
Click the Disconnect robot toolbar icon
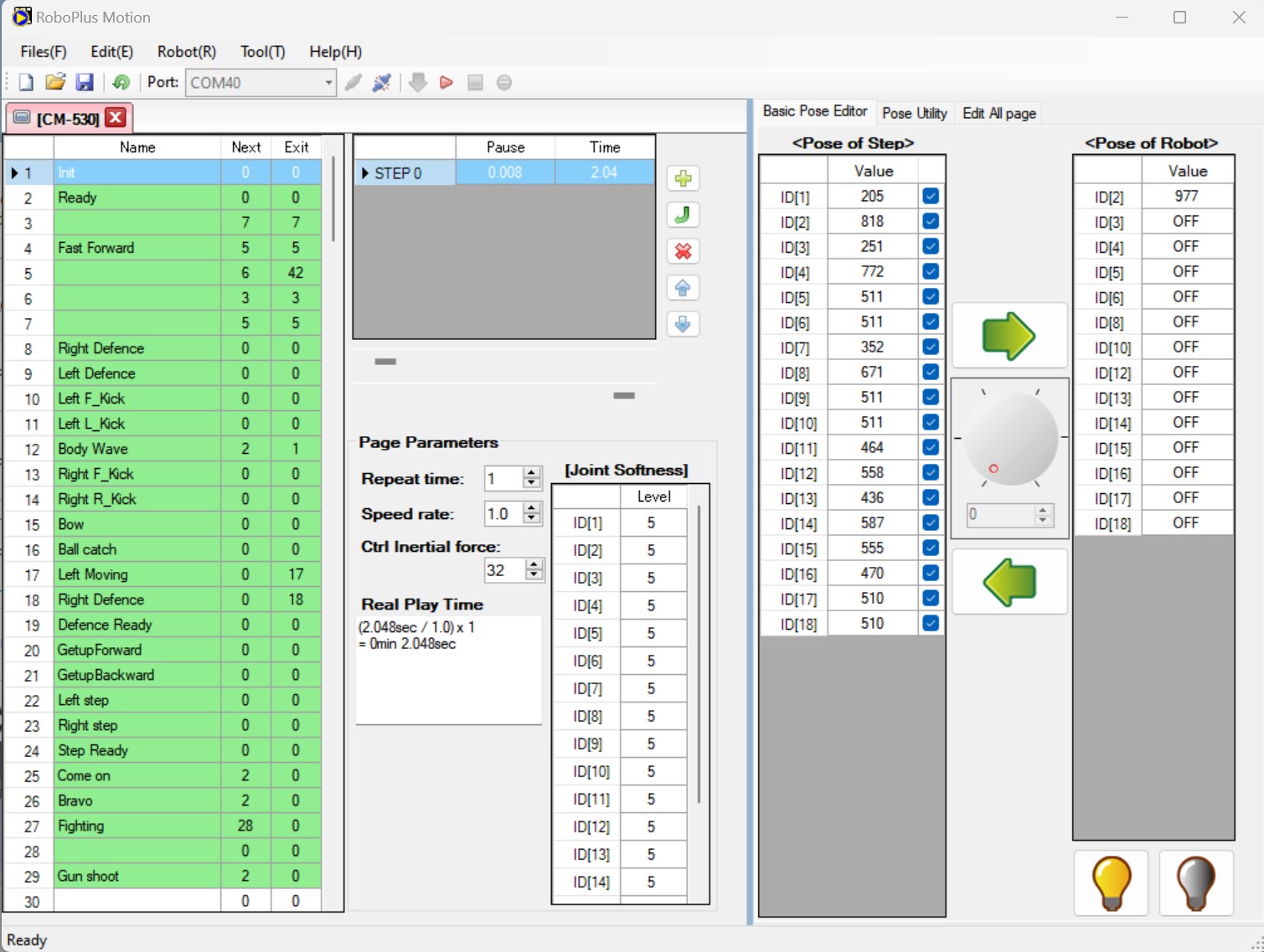(382, 82)
